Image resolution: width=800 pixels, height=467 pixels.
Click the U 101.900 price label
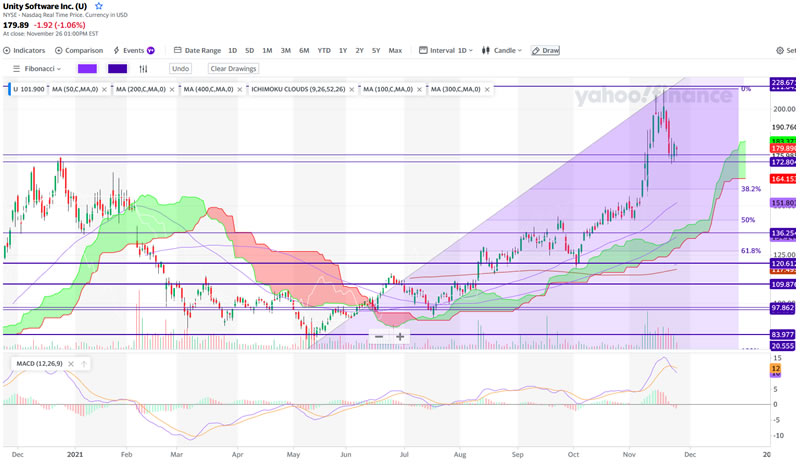(x=29, y=89)
